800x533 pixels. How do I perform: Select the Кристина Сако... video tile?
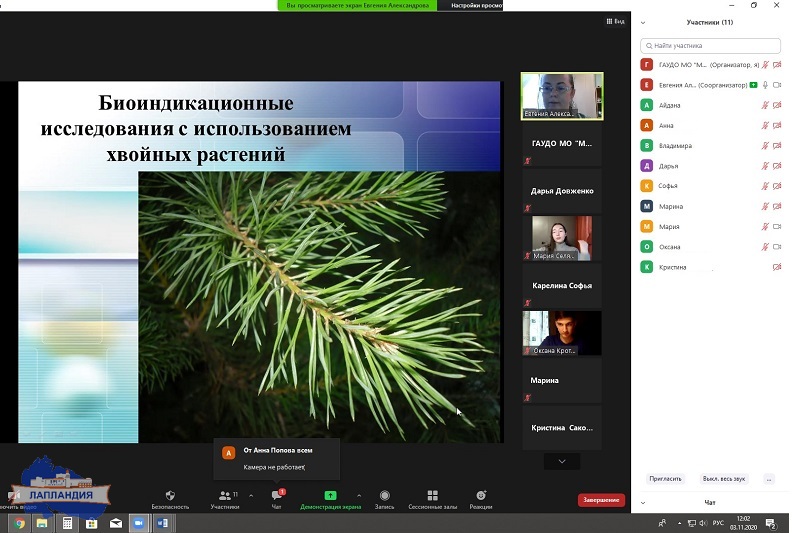tap(562, 427)
